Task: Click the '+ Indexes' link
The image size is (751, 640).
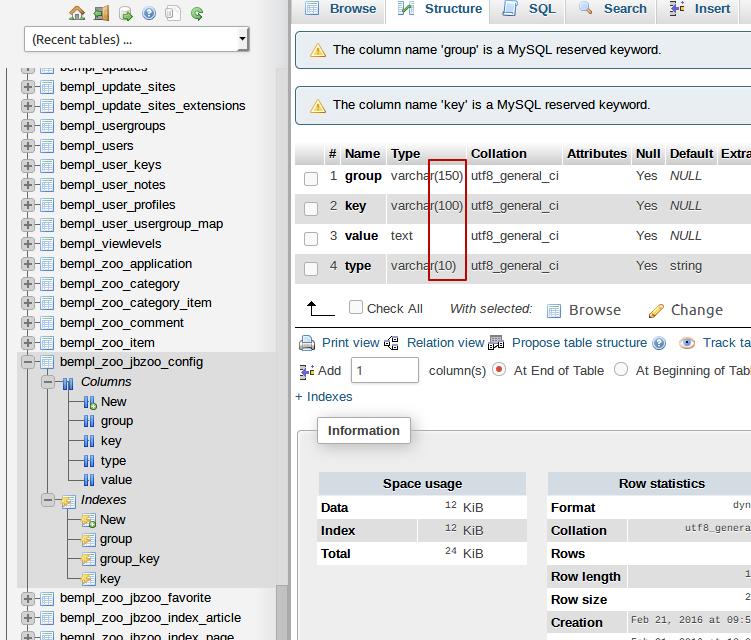Action: [x=323, y=396]
